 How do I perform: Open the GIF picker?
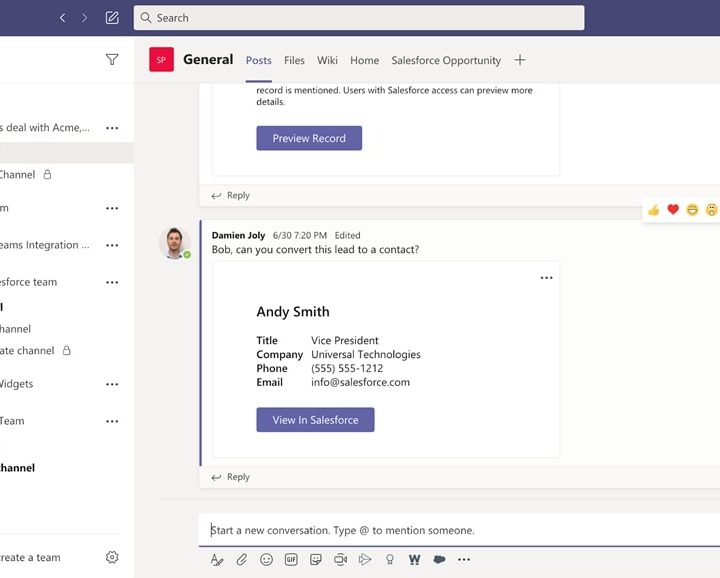[x=291, y=560]
